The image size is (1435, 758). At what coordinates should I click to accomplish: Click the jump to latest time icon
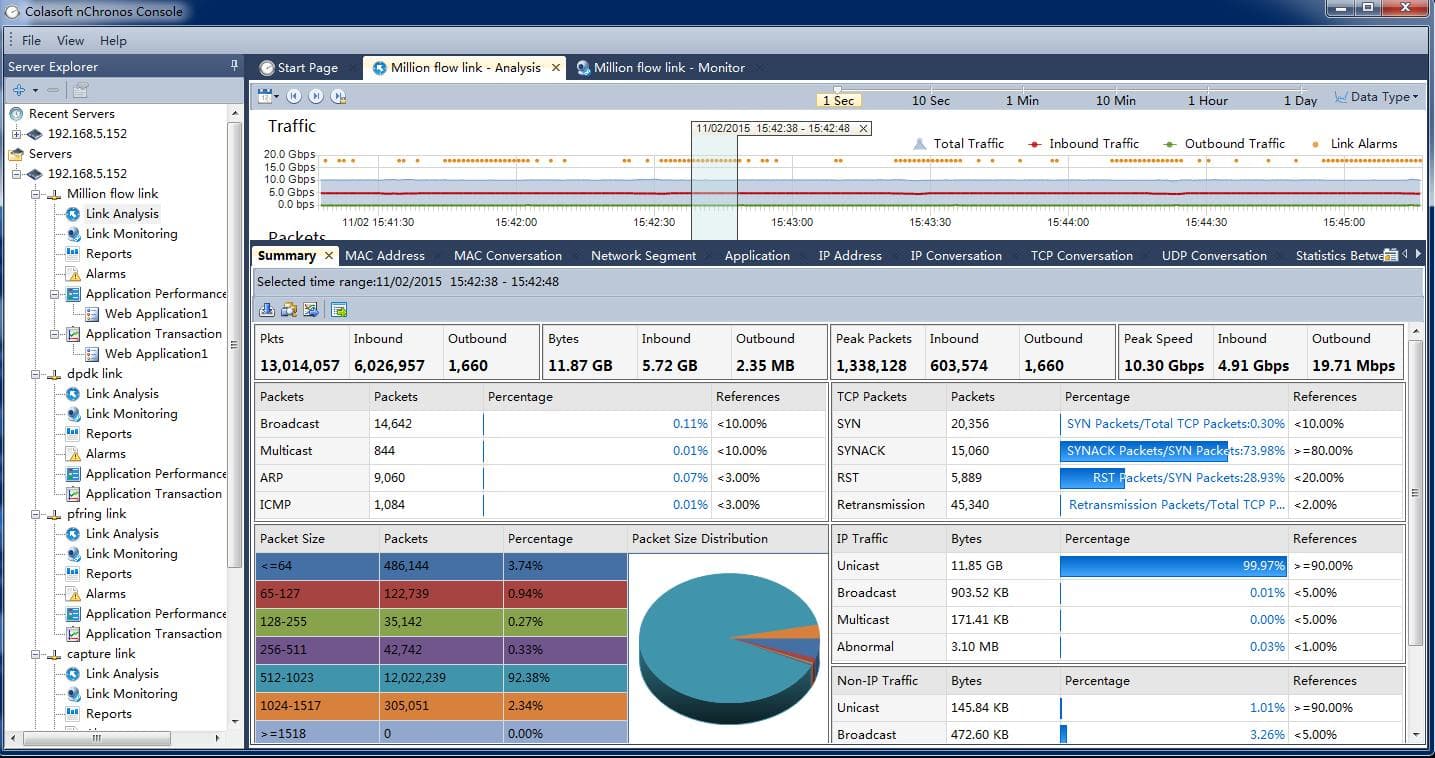coord(339,96)
